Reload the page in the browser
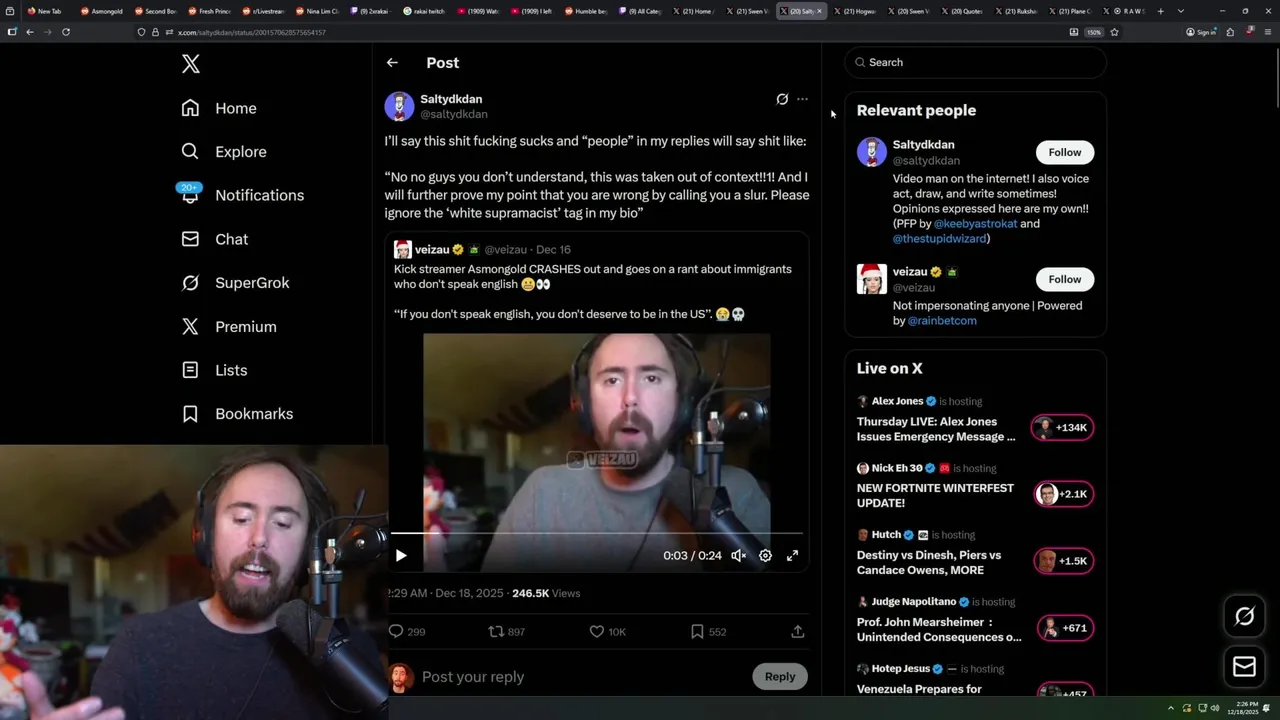 [x=66, y=32]
